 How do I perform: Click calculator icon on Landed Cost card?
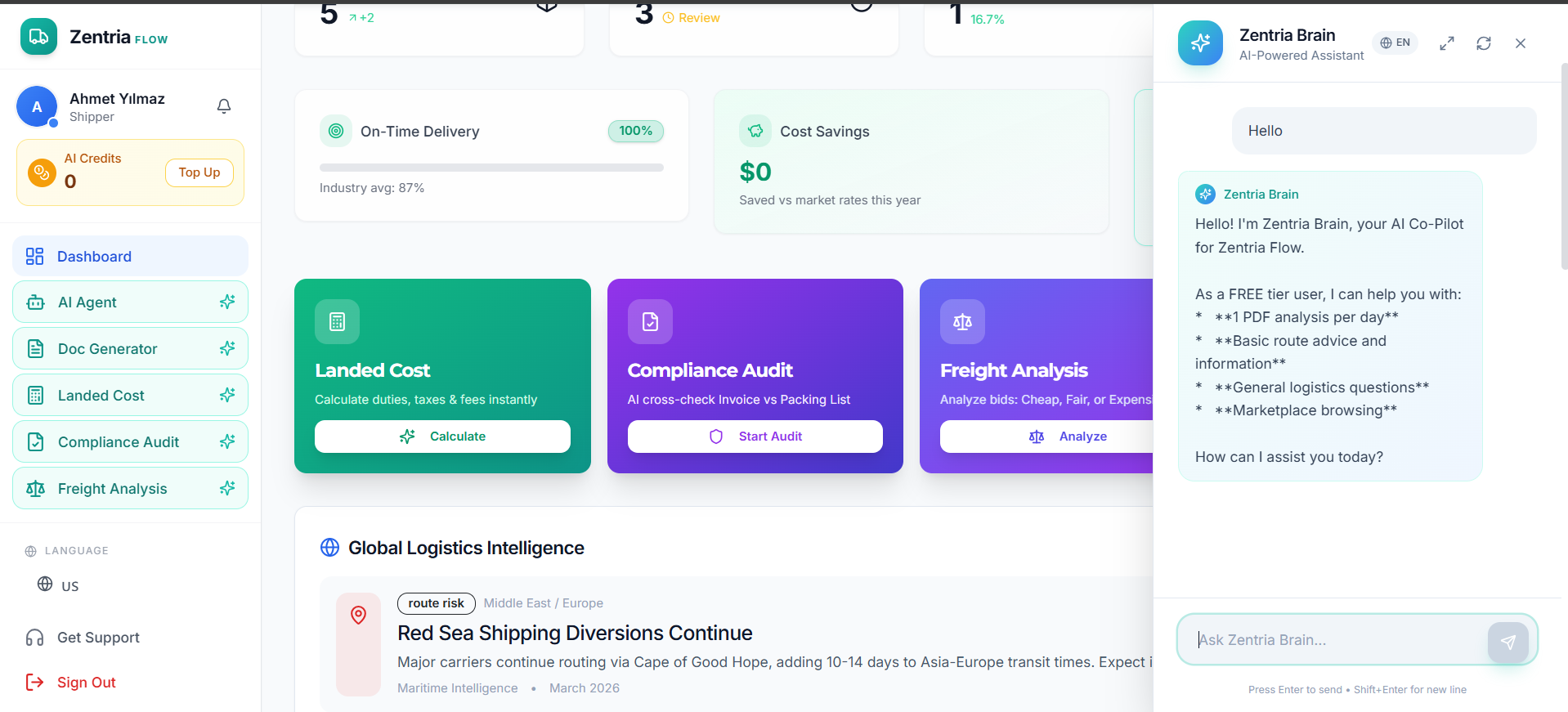coord(337,321)
